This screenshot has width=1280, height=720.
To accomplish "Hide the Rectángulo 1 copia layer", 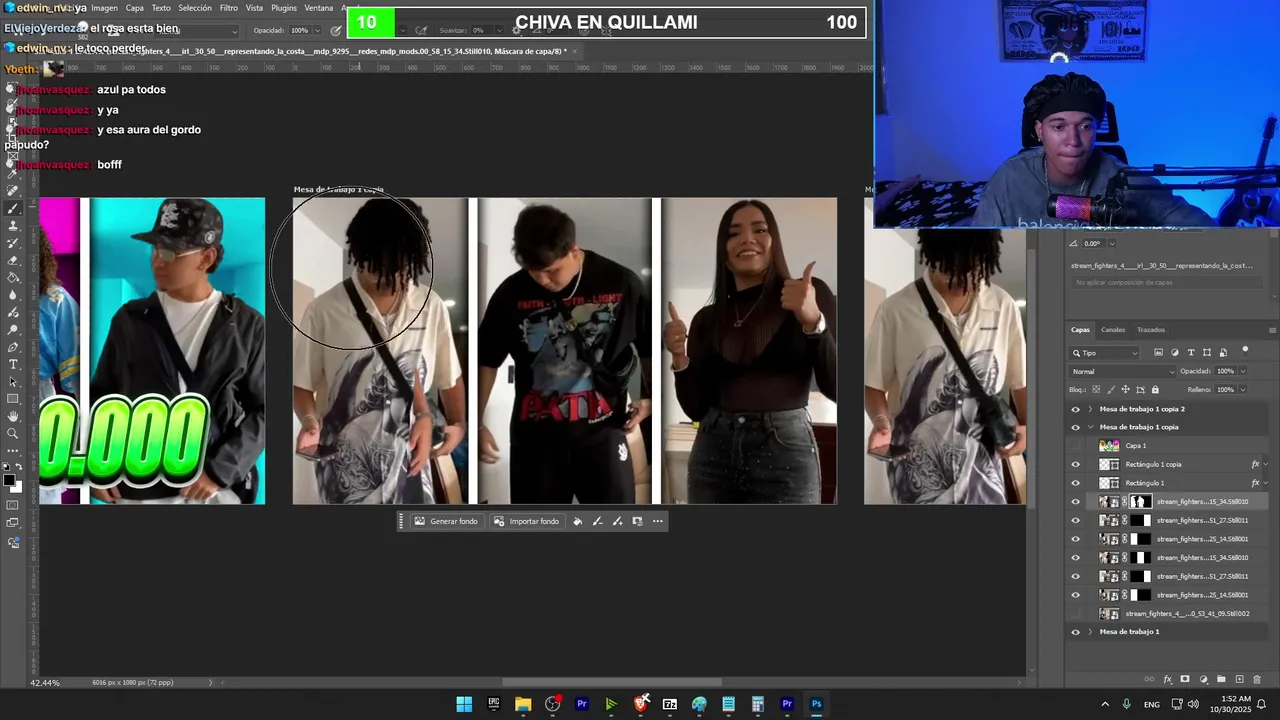I will tap(1076, 464).
